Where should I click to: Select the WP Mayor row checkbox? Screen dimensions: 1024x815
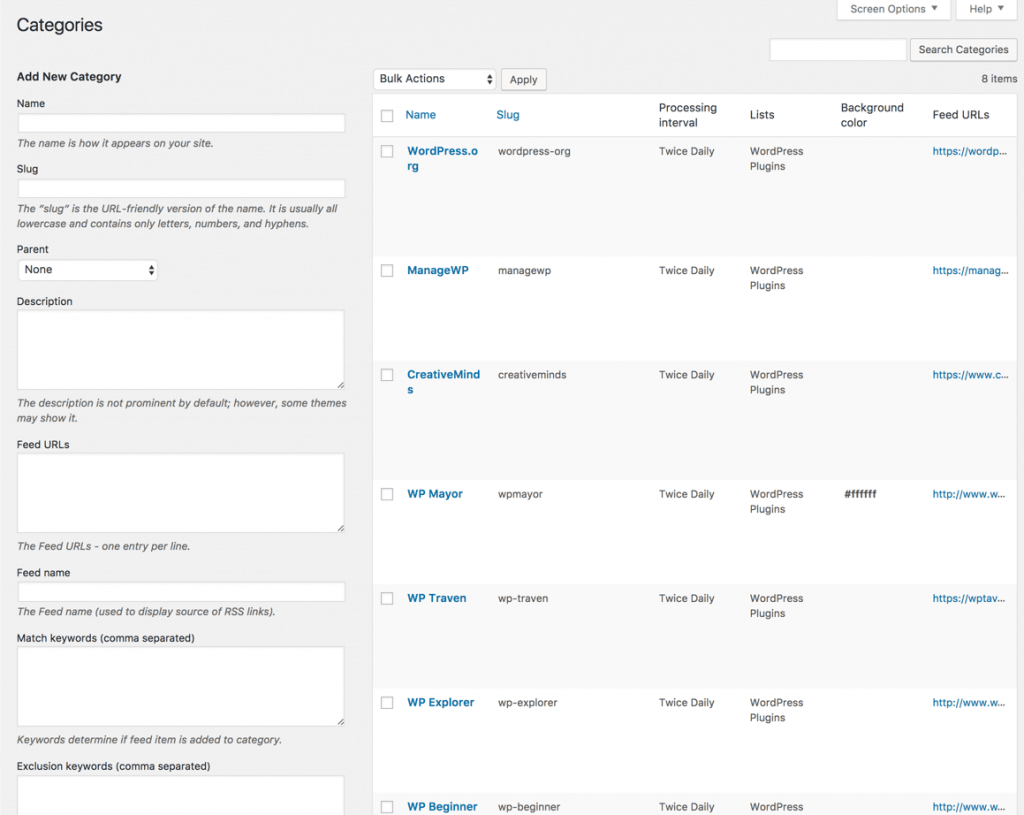(387, 495)
